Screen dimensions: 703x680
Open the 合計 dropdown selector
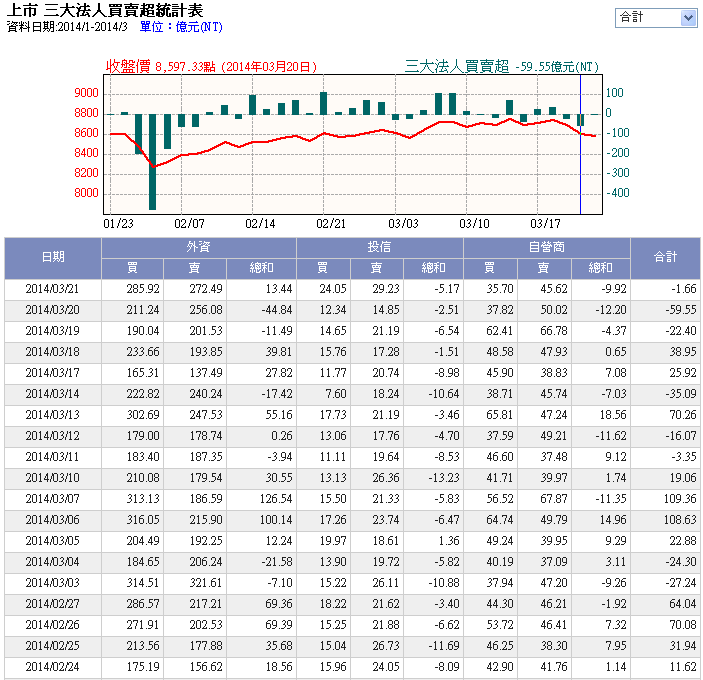click(x=656, y=18)
